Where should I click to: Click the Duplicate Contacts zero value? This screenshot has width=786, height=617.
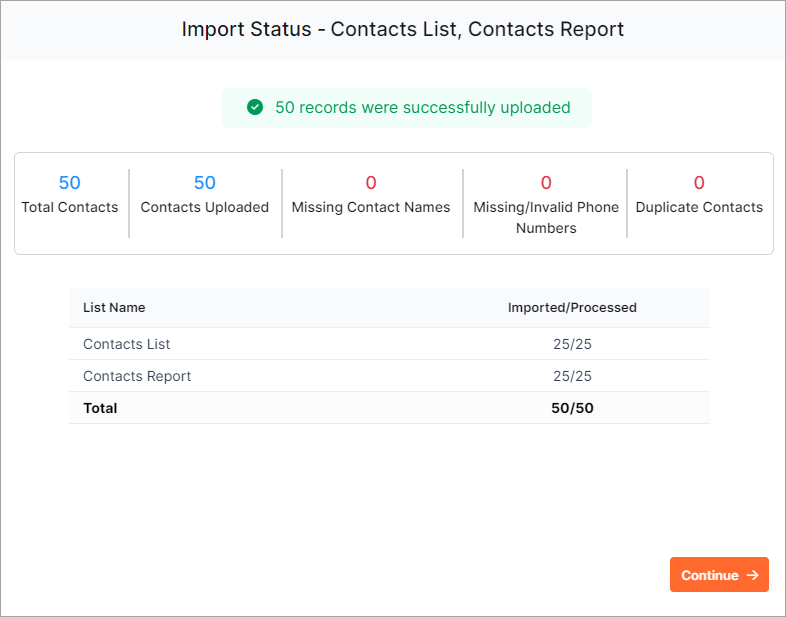pos(699,182)
